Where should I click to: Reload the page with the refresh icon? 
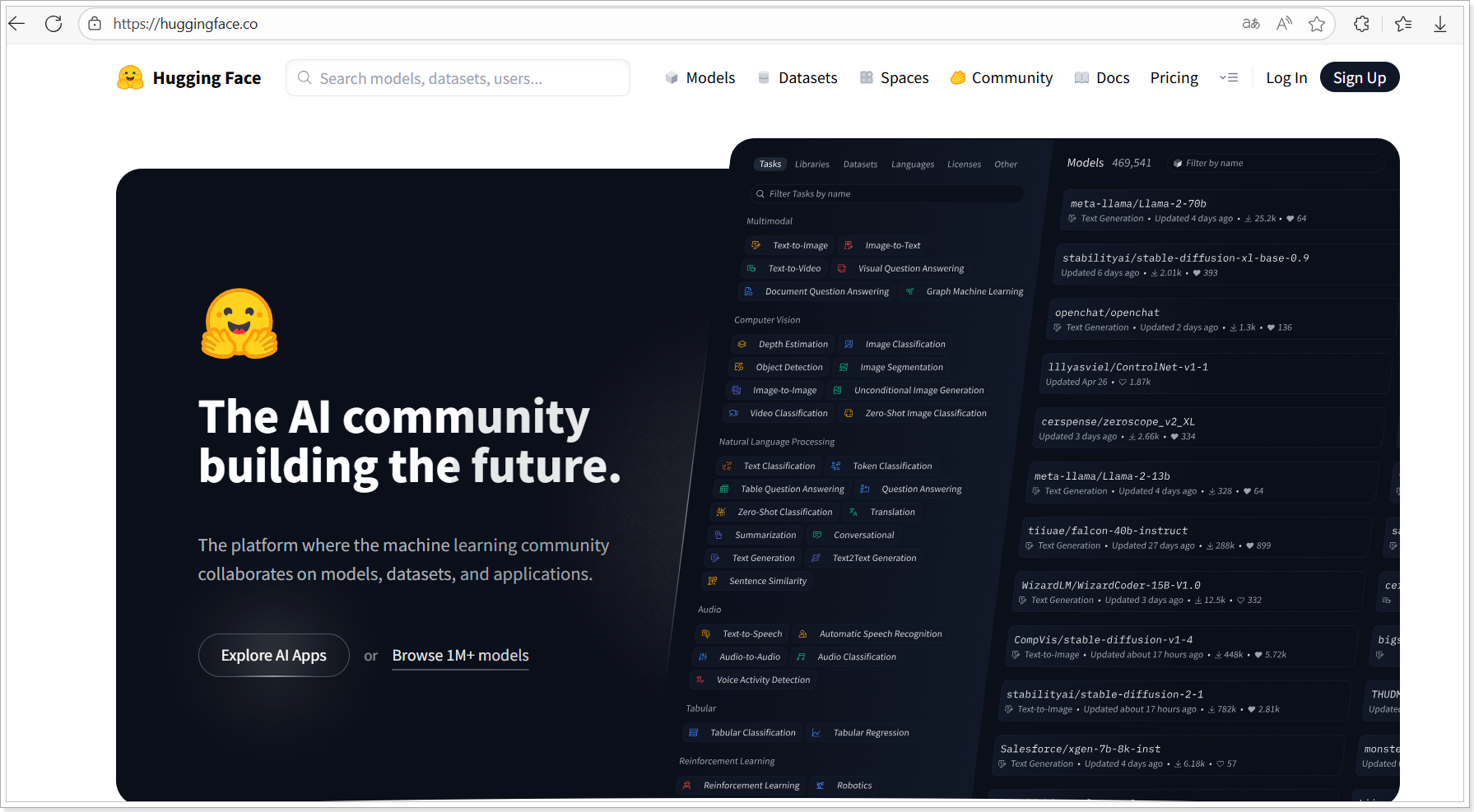[53, 24]
